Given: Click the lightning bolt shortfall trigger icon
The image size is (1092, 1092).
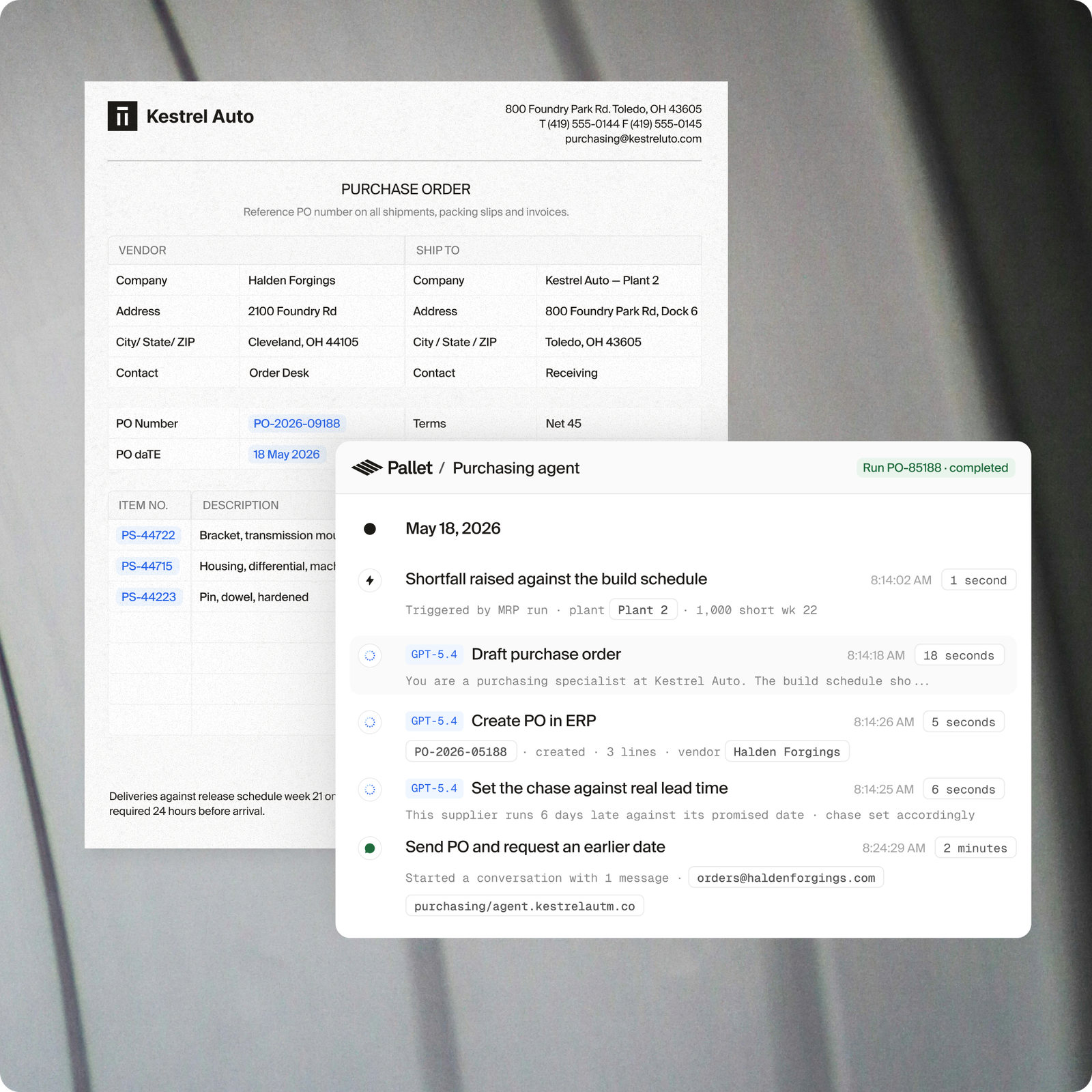Looking at the screenshot, I should tap(370, 580).
